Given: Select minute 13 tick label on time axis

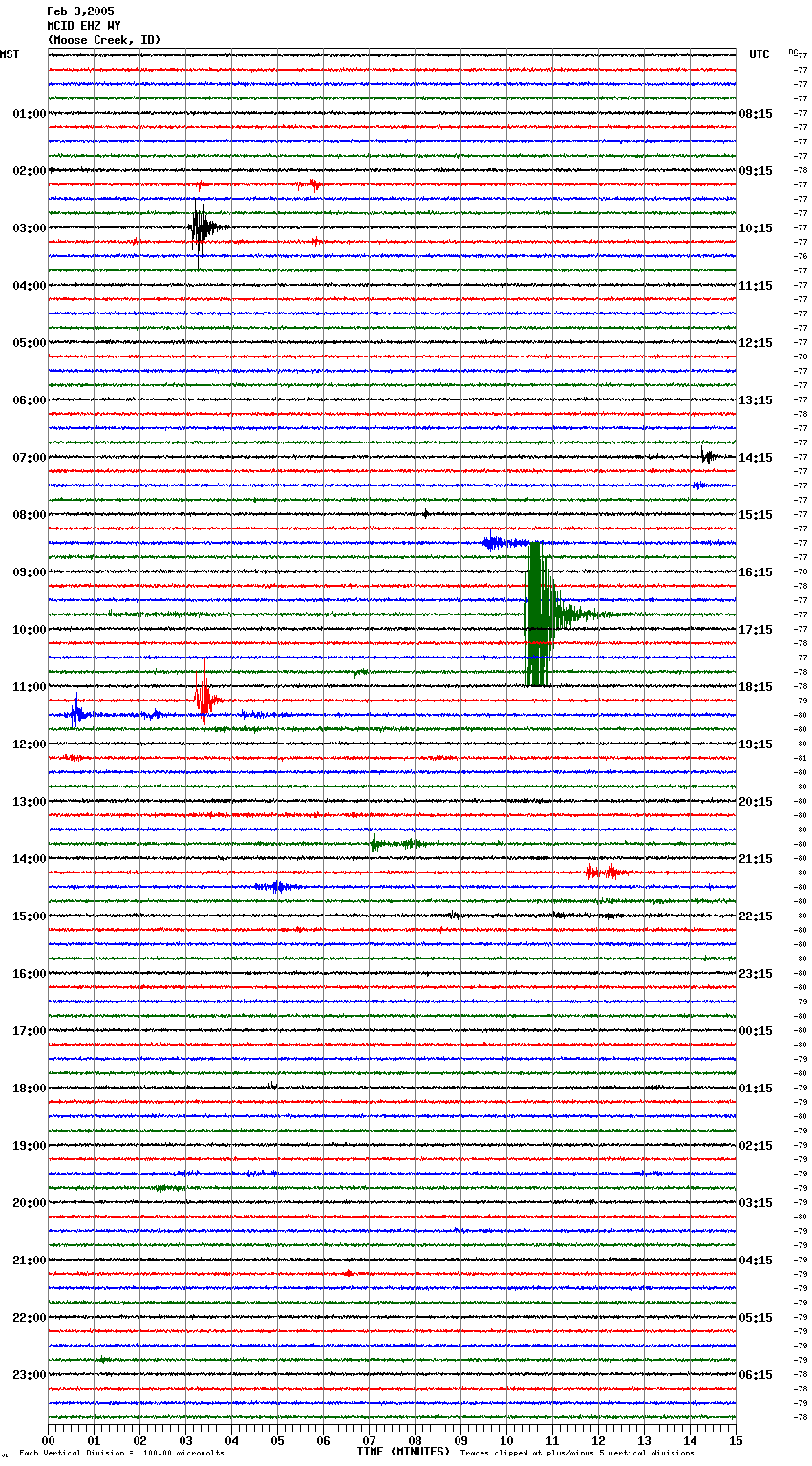Looking at the screenshot, I should (644, 1440).
